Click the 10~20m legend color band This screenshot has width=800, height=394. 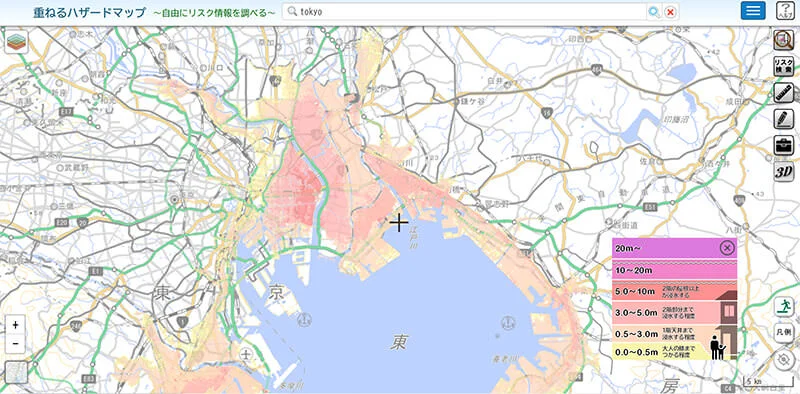674,270
